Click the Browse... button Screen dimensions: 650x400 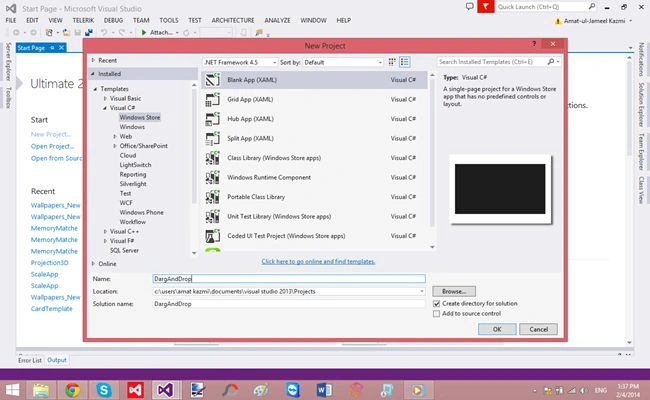click(454, 291)
